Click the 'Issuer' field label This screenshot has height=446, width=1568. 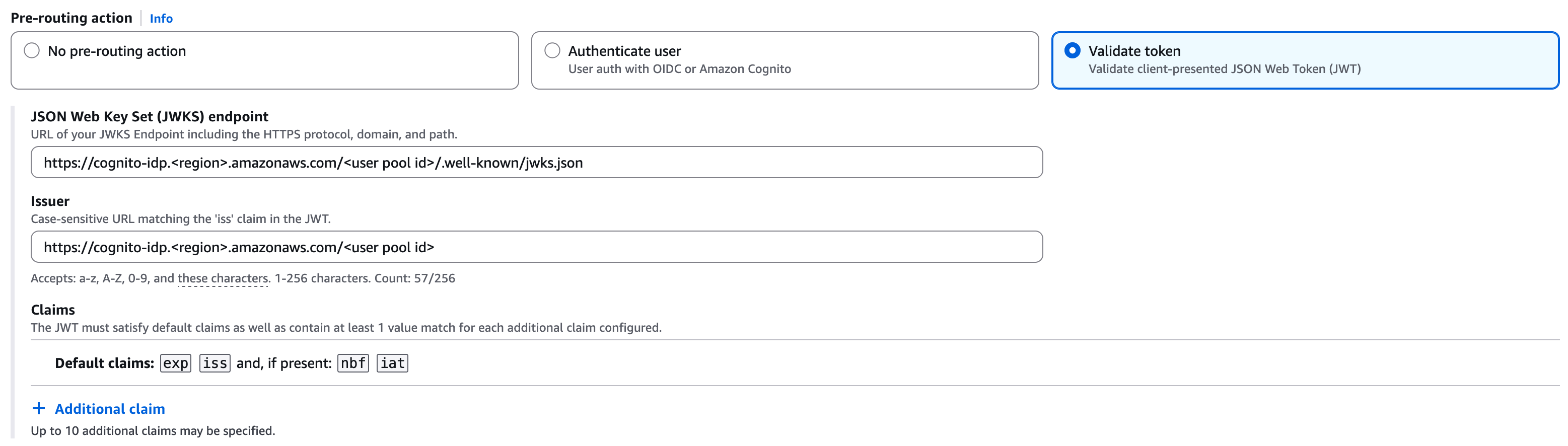(50, 201)
